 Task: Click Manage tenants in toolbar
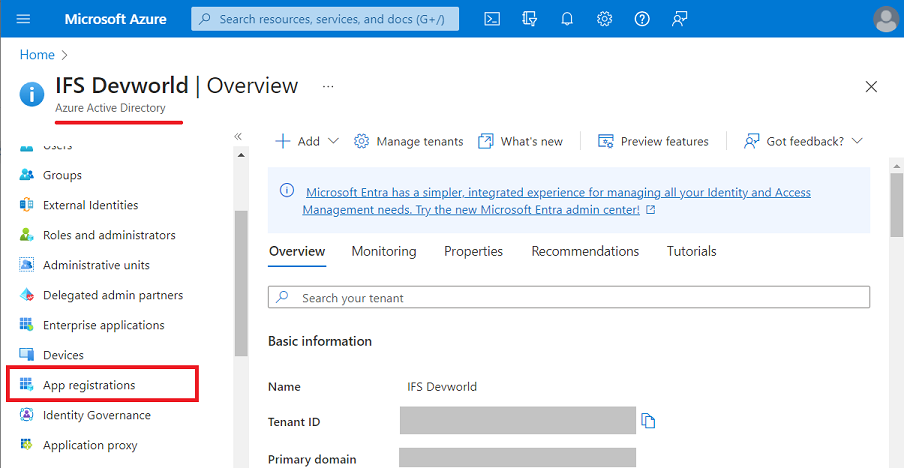click(408, 141)
